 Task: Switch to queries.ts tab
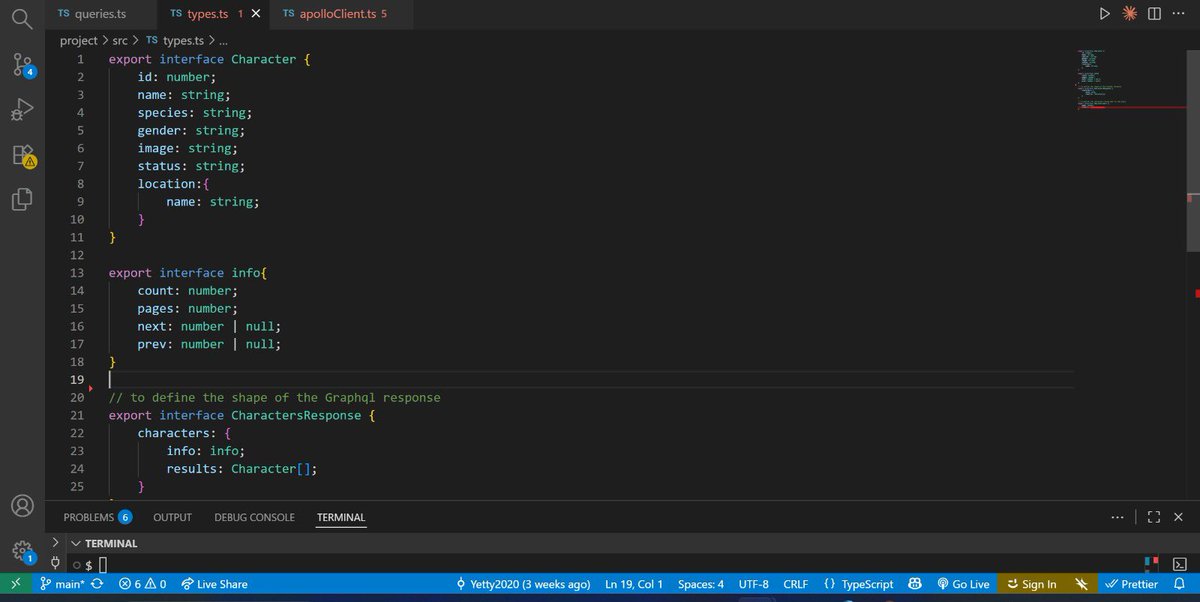(100, 14)
